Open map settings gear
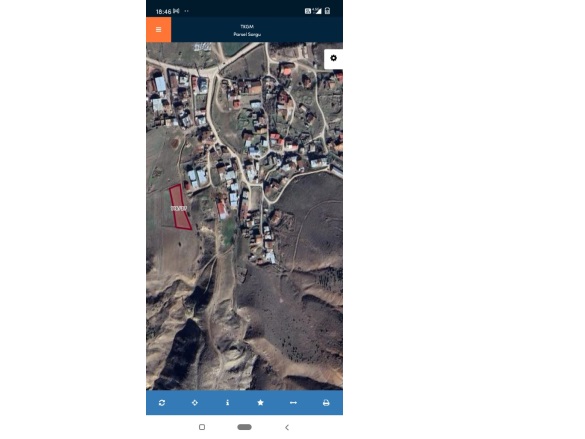 334,58
